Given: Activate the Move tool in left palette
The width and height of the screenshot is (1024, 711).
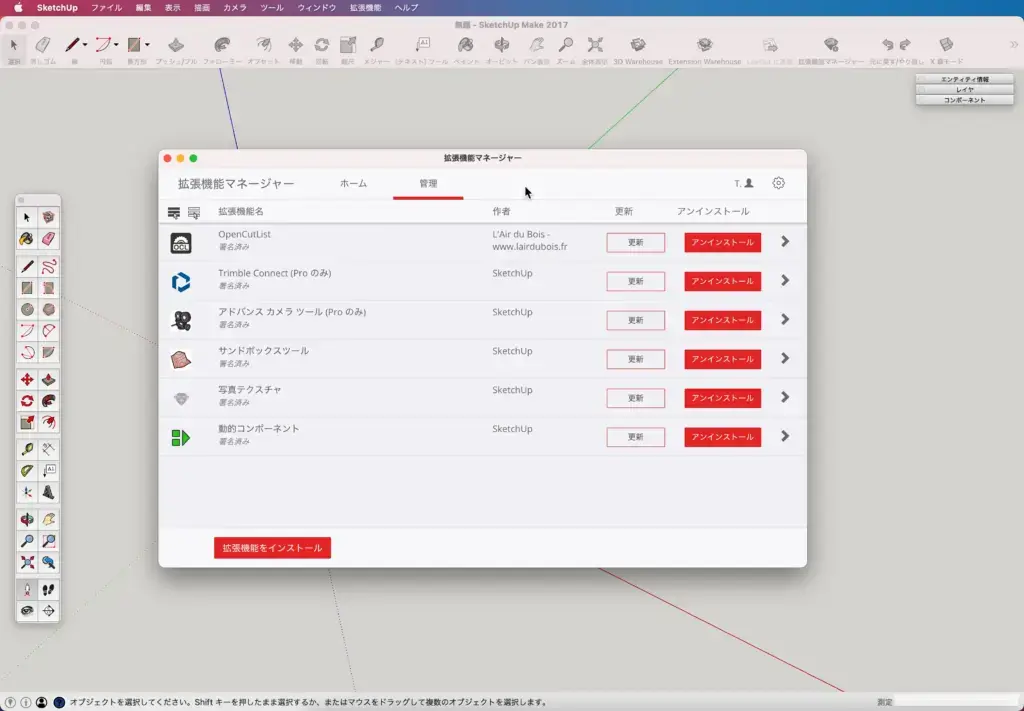Looking at the screenshot, I should point(27,379).
